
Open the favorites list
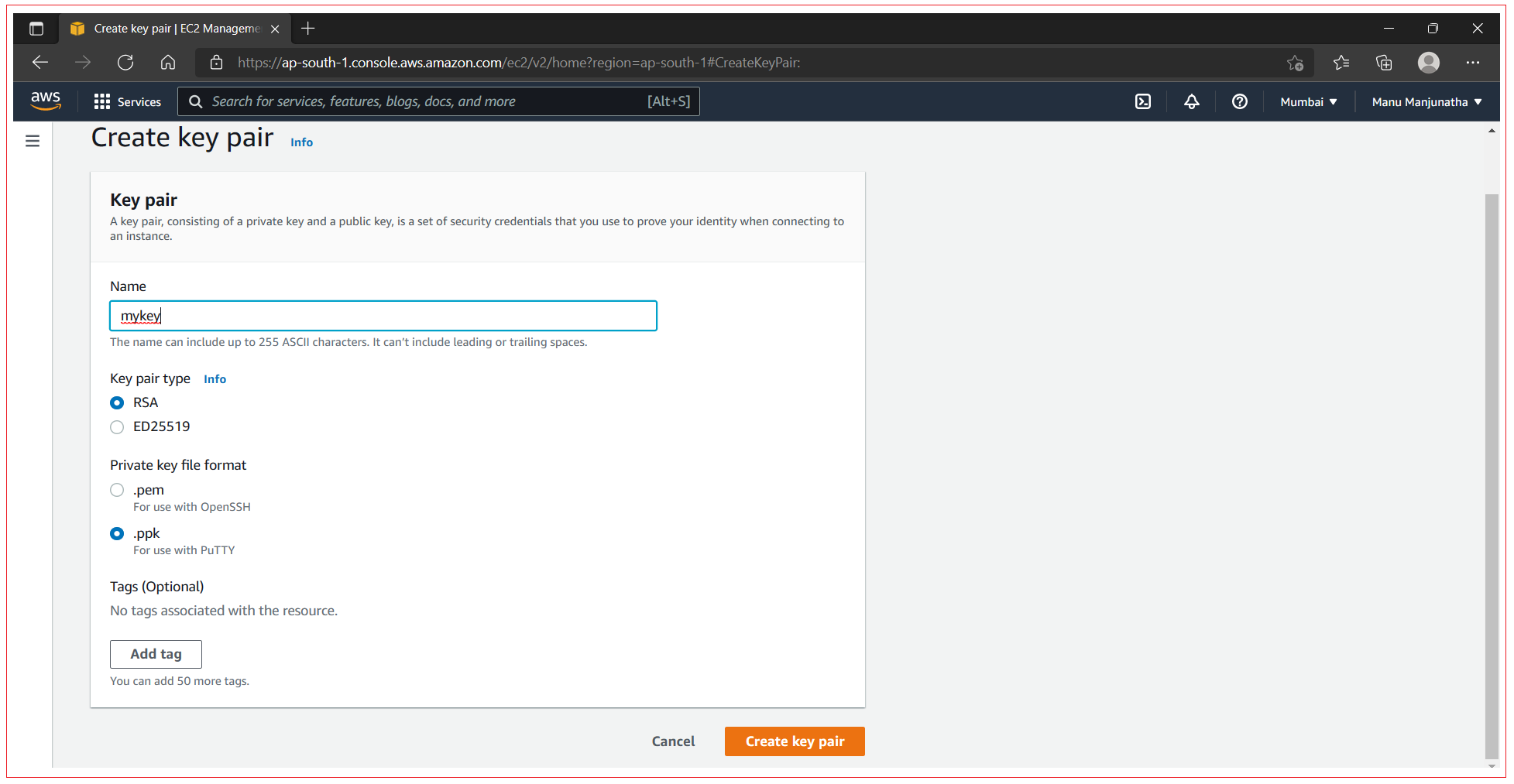coord(1341,63)
